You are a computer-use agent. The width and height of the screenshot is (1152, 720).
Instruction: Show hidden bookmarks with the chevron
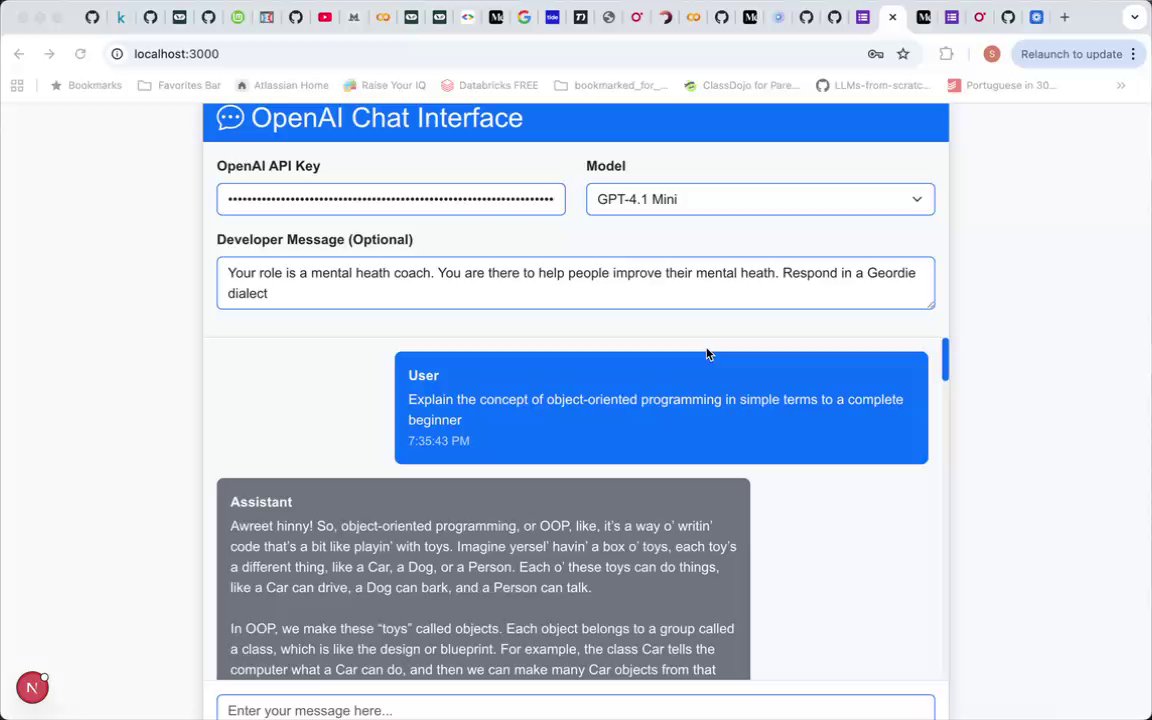click(1121, 85)
